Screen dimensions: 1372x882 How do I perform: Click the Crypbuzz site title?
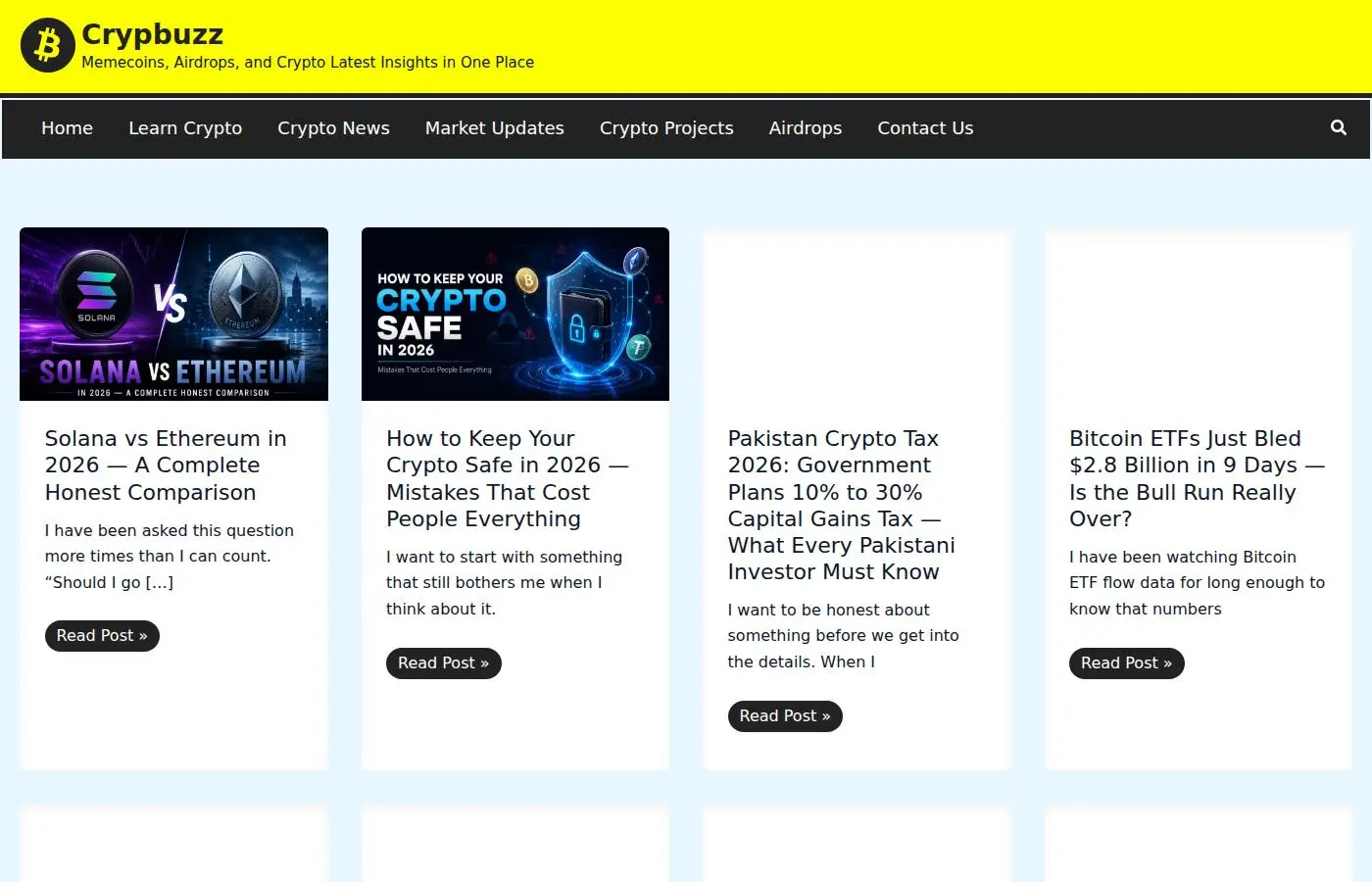pos(152,34)
